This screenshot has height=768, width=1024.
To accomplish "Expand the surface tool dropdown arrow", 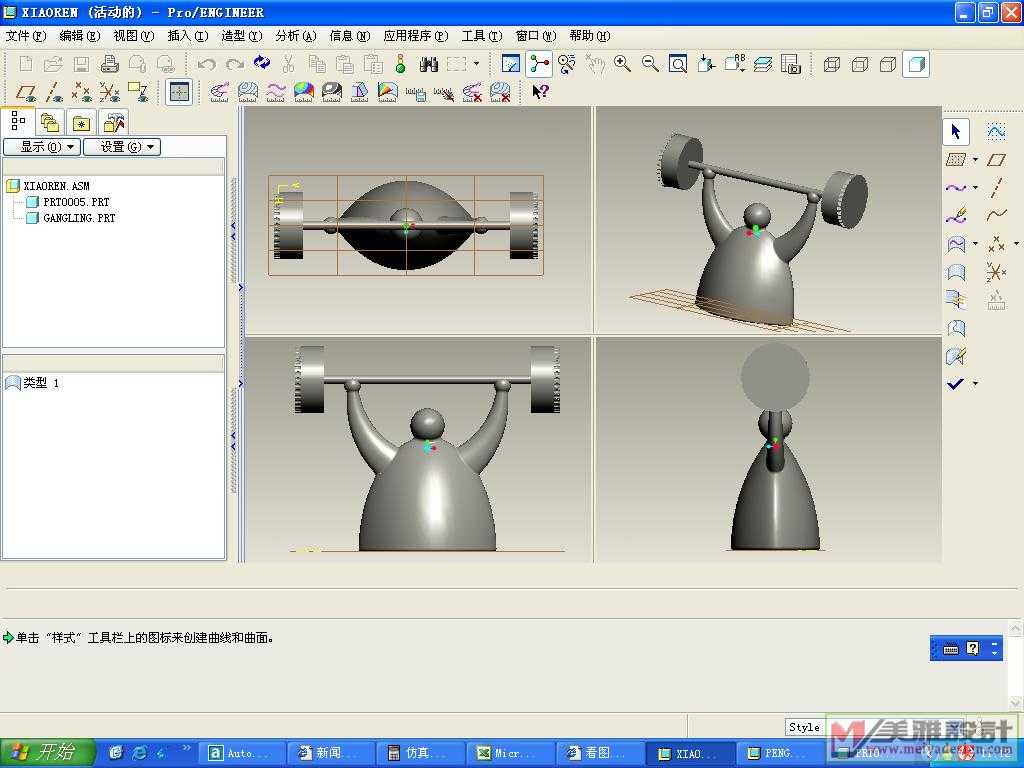I will pyautogui.click(x=976, y=244).
